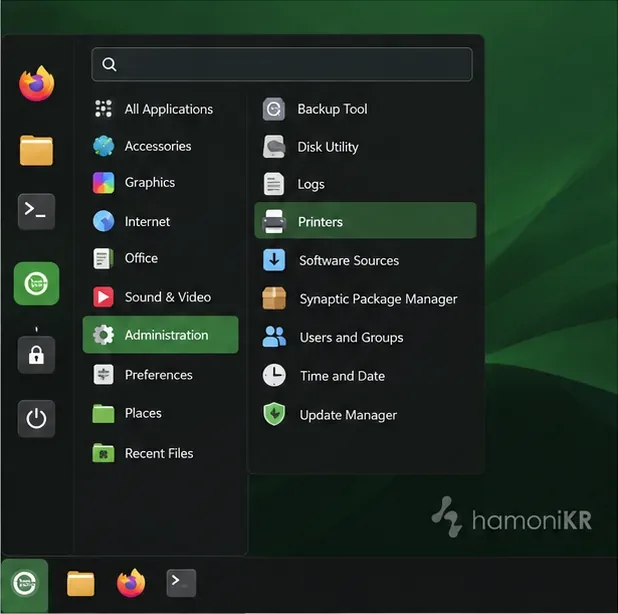
Task: Click the Office document icon
Action: (x=103, y=258)
